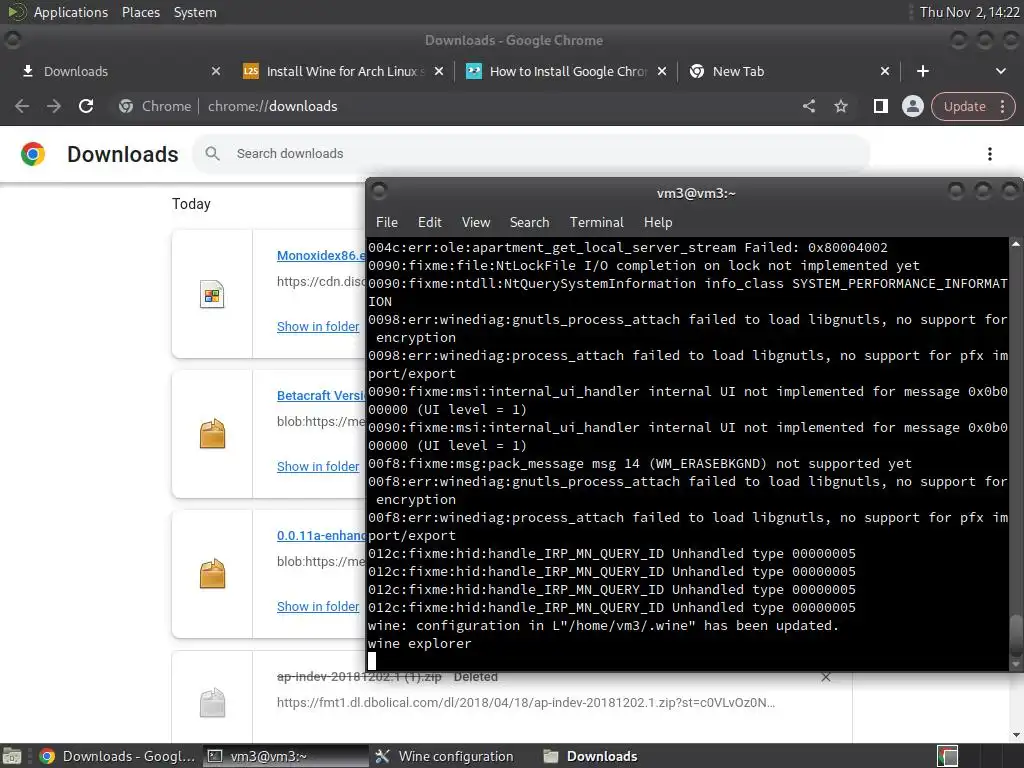Switch to the New Tab tab
Viewport: 1024px width, 768px height.
tap(789, 71)
